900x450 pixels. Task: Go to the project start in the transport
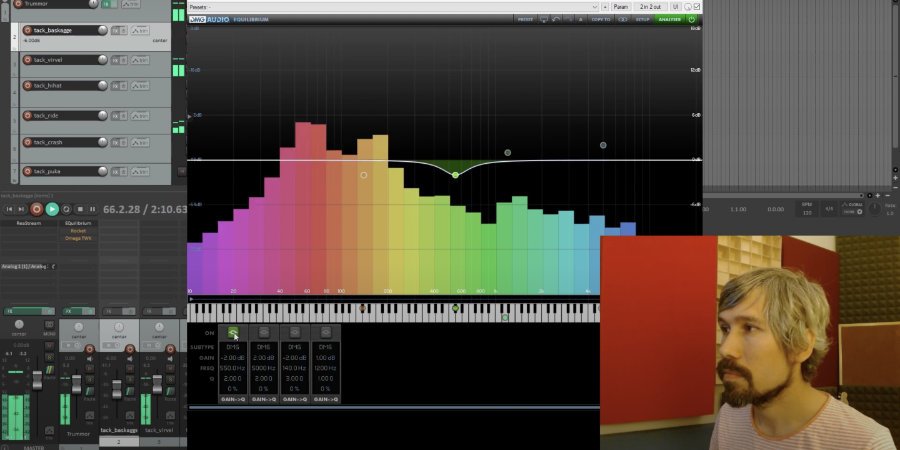[x=9, y=210]
